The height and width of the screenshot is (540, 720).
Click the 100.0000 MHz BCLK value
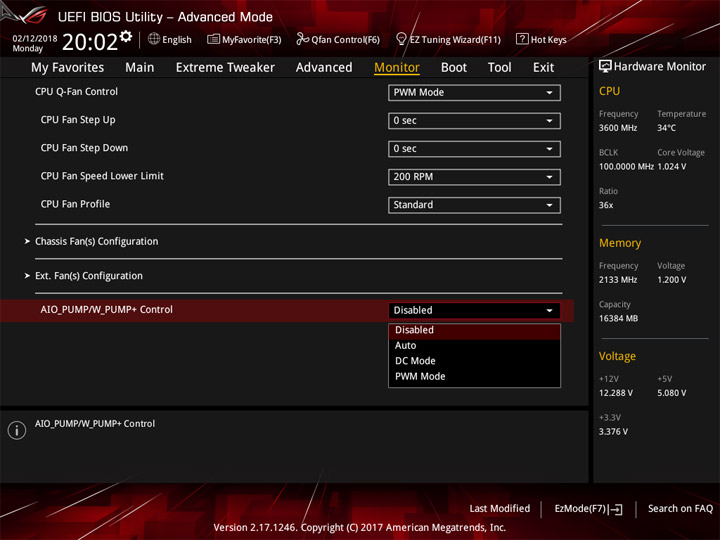point(626,167)
